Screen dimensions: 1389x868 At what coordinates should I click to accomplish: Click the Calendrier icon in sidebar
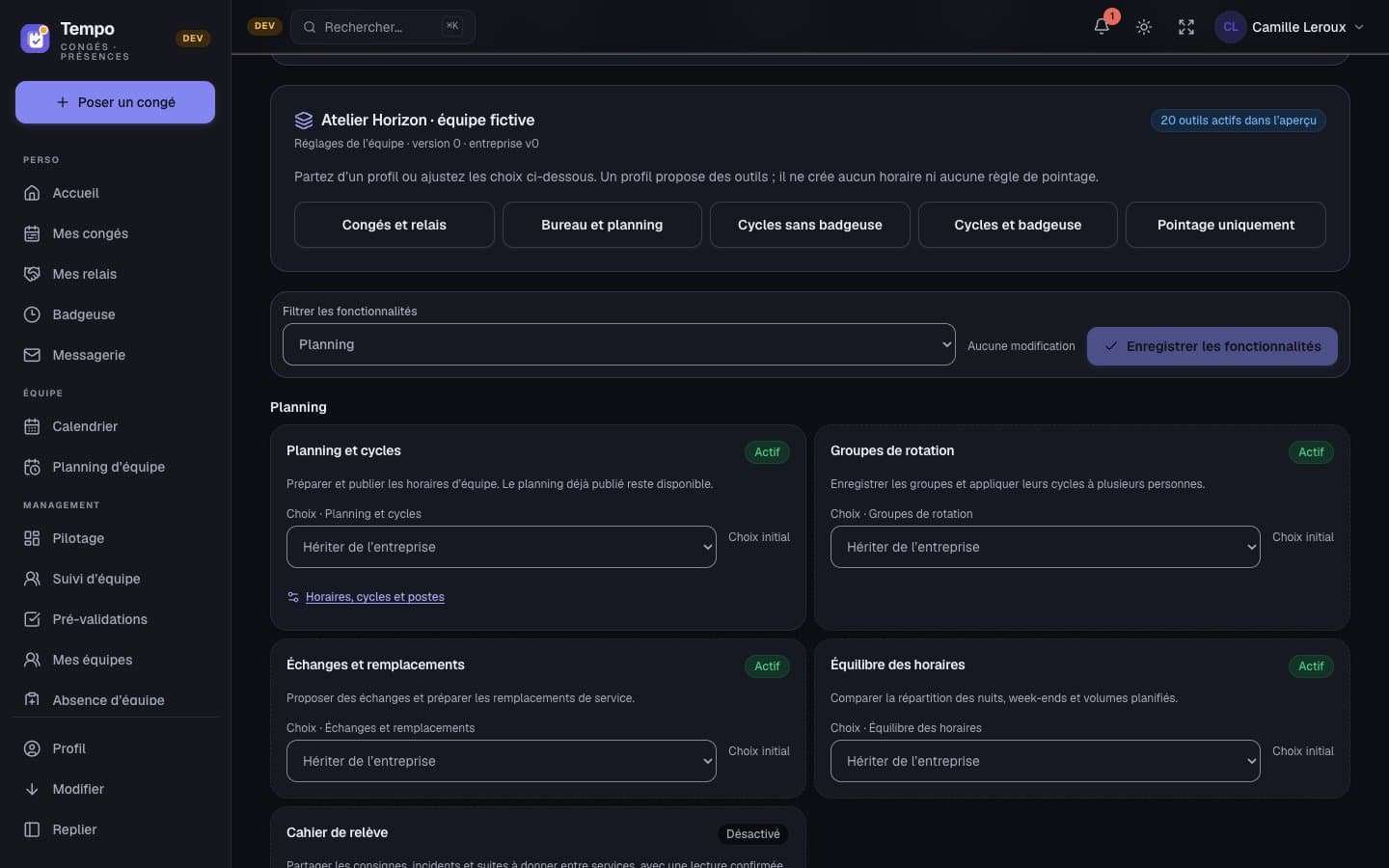(32, 426)
